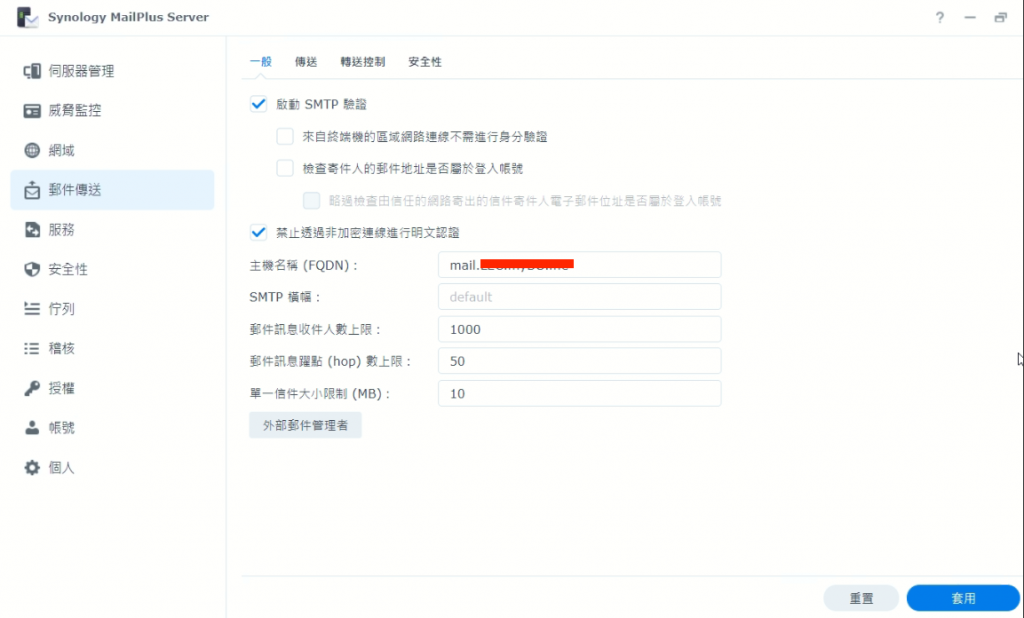
Task: Click the 授權 key icon
Action: tap(32, 389)
